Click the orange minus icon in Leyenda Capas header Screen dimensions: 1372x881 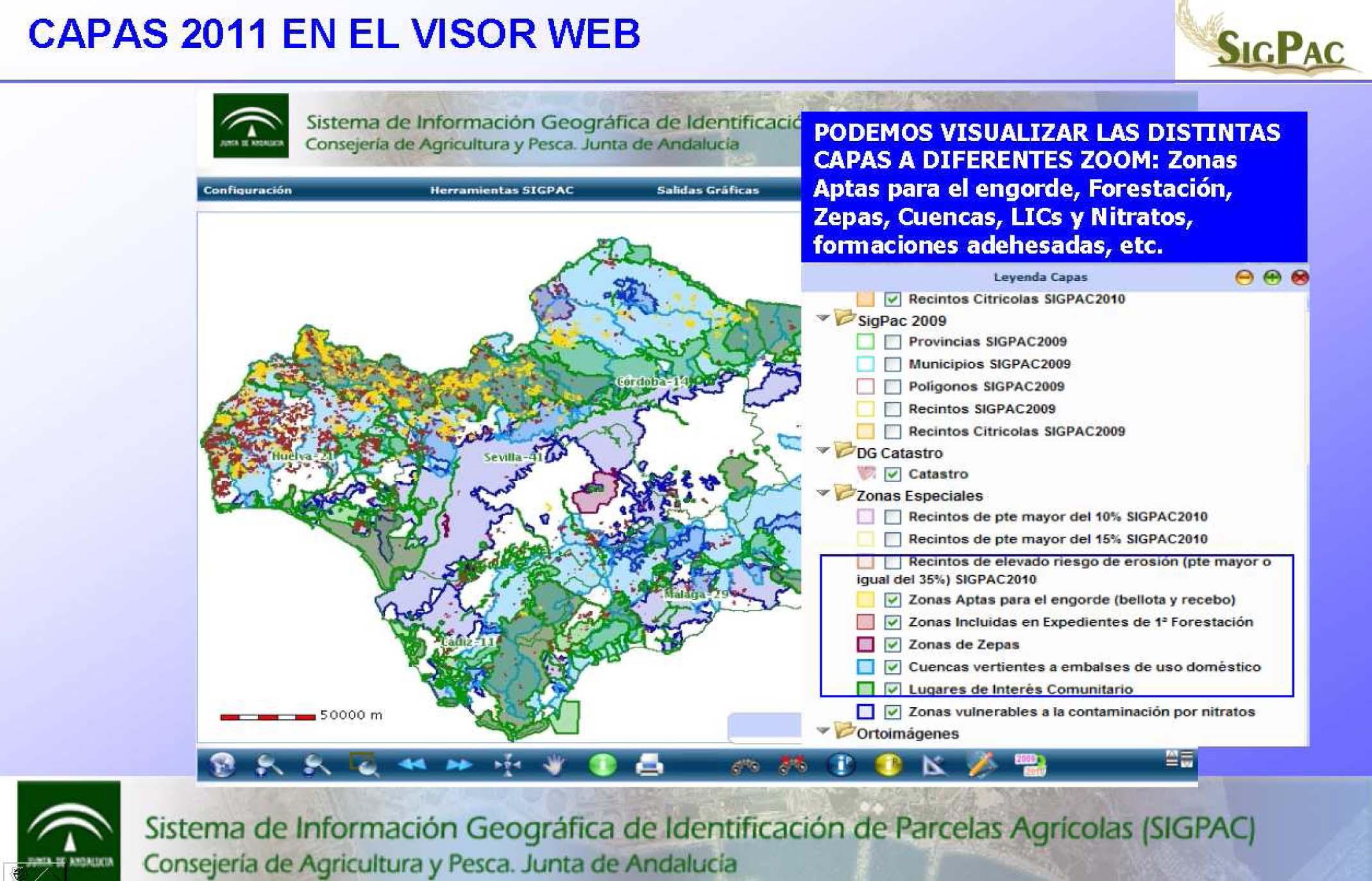click(1244, 278)
